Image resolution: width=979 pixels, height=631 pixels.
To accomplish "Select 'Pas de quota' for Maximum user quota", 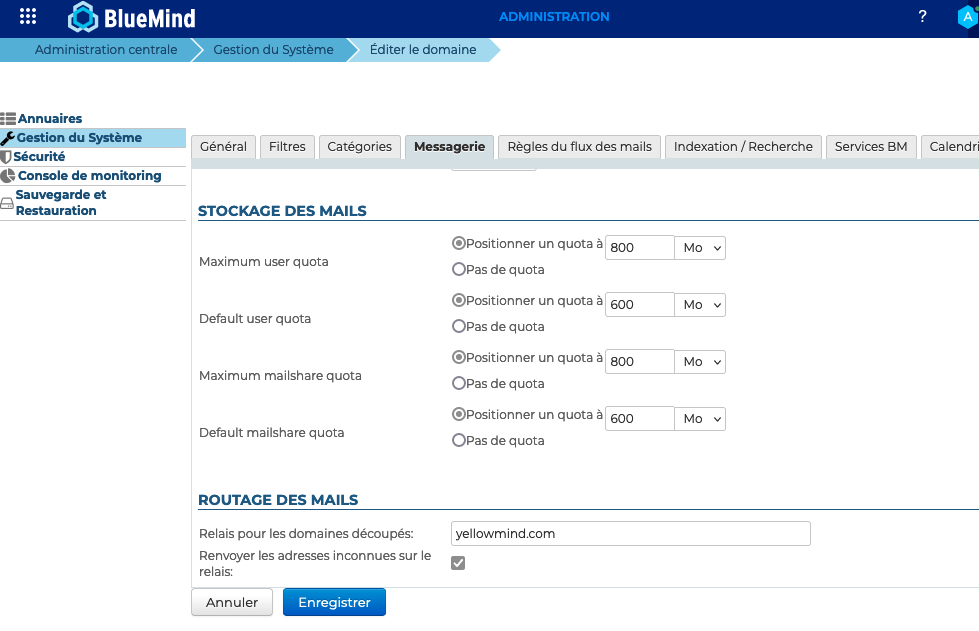I will [x=459, y=269].
